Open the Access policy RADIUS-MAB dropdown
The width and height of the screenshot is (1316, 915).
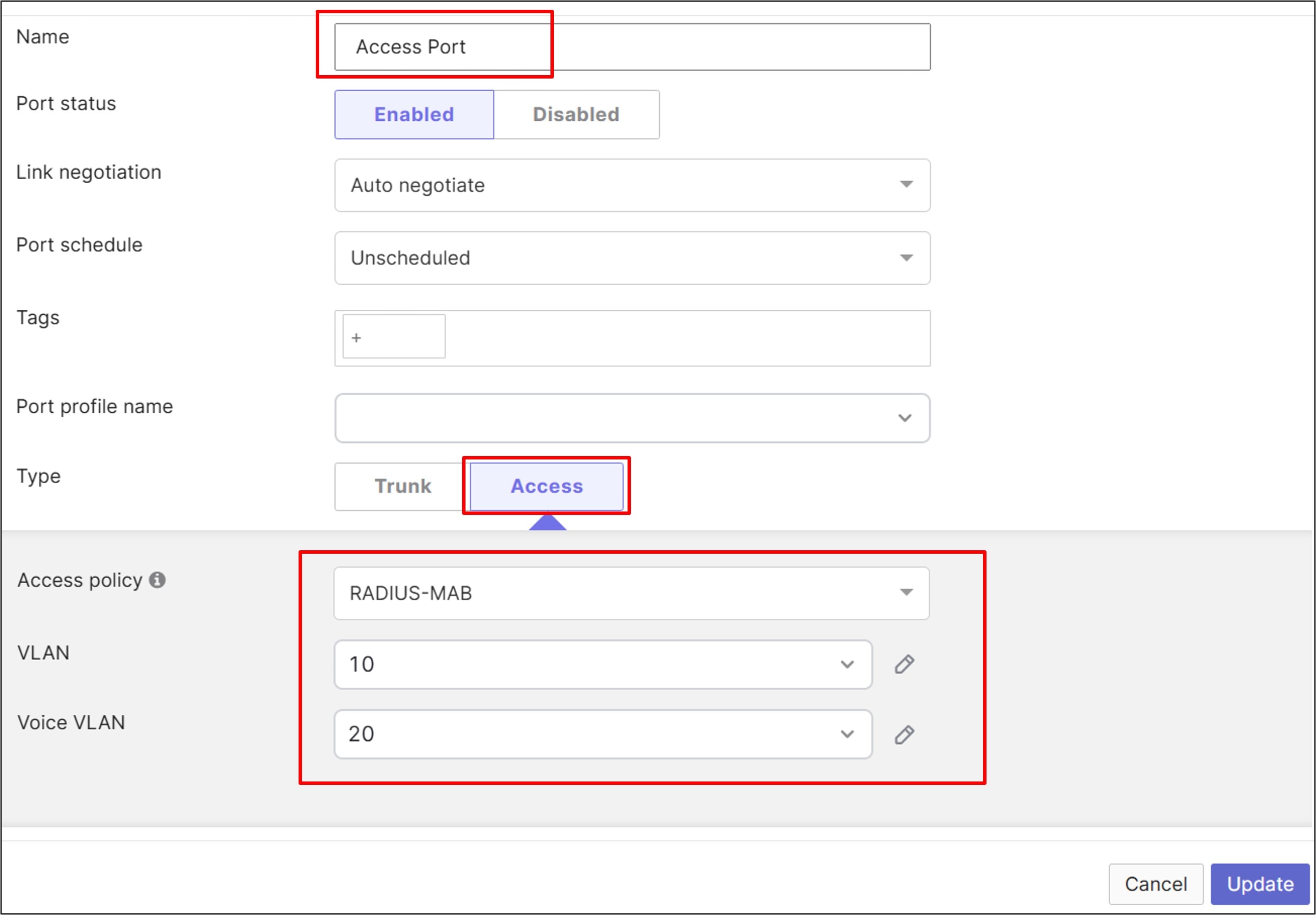pos(631,593)
